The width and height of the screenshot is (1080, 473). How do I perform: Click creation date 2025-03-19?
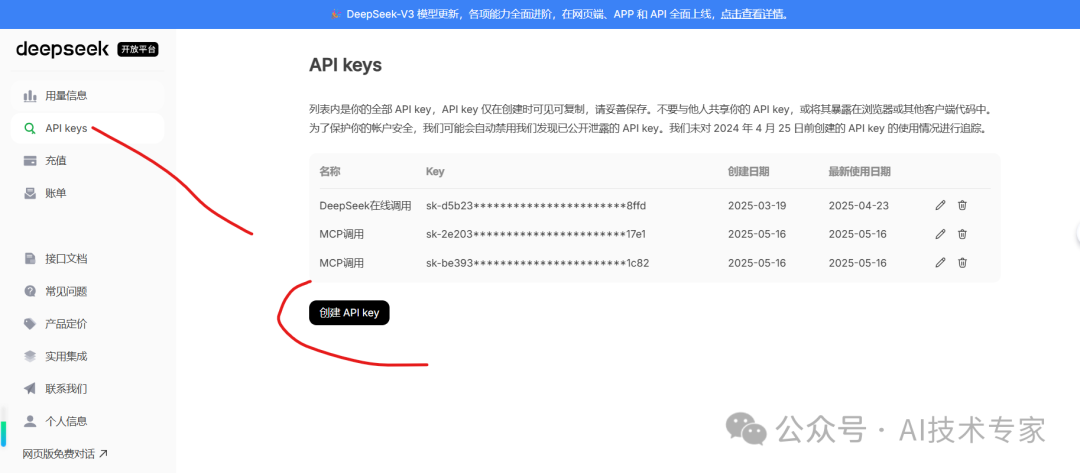(757, 205)
